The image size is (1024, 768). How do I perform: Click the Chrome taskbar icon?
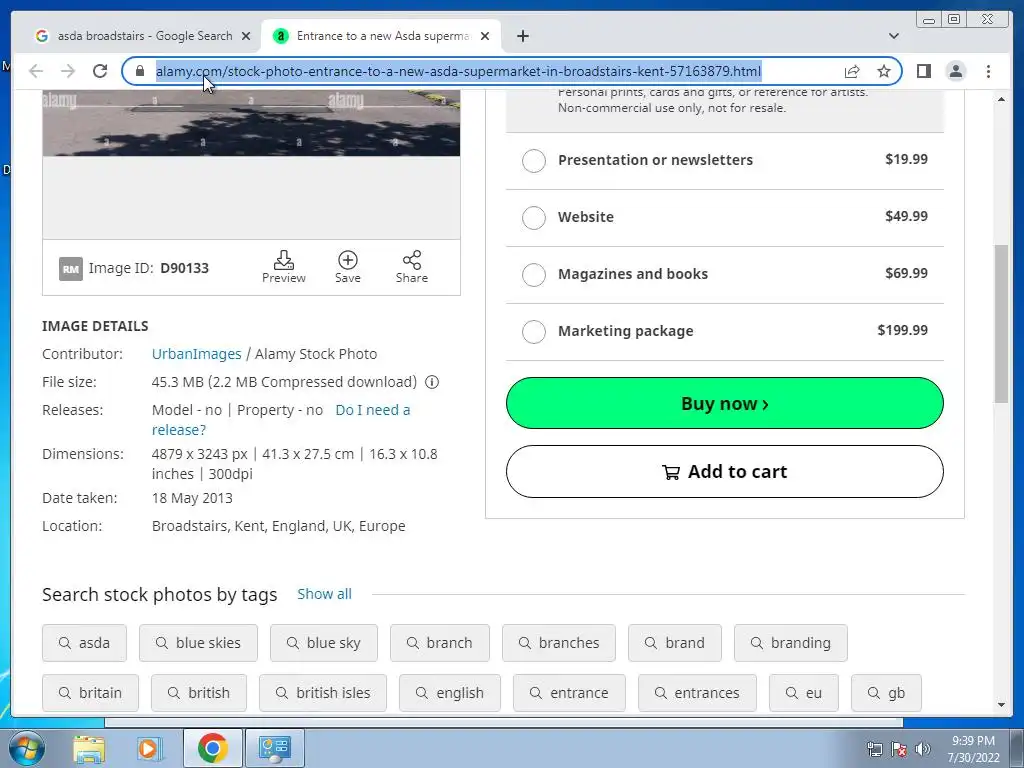point(212,748)
